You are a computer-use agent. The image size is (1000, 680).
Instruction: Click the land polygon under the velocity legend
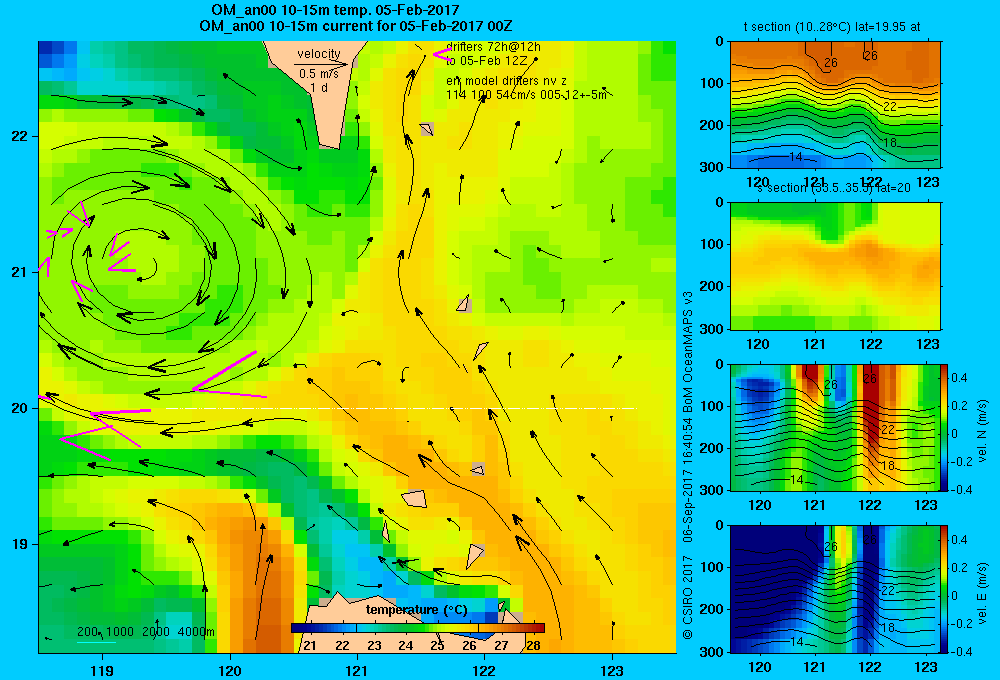point(316,96)
